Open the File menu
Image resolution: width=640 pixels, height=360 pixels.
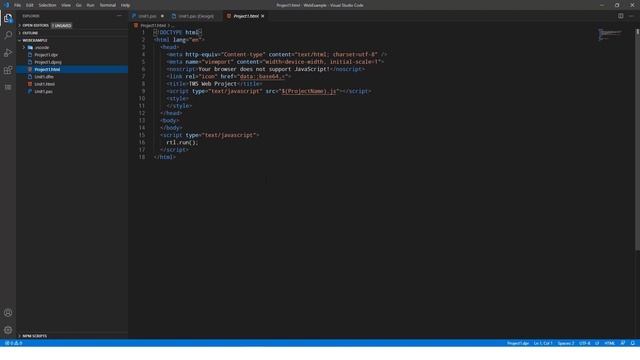click(17, 5)
